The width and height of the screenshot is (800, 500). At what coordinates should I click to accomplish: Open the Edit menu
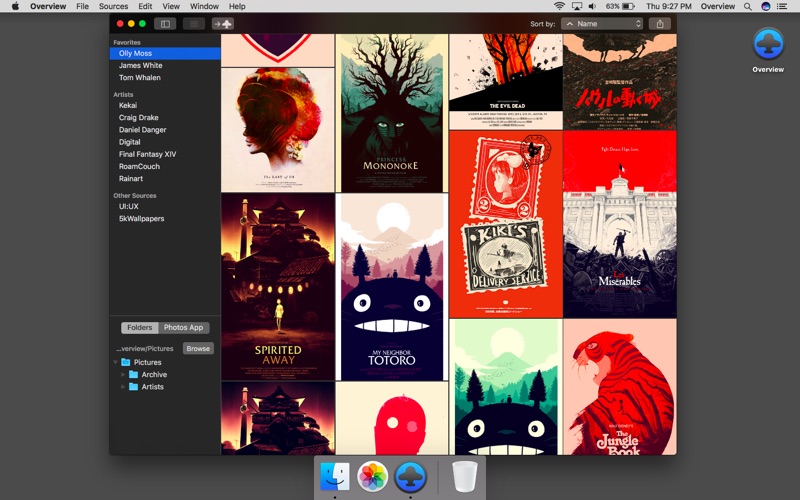145,6
